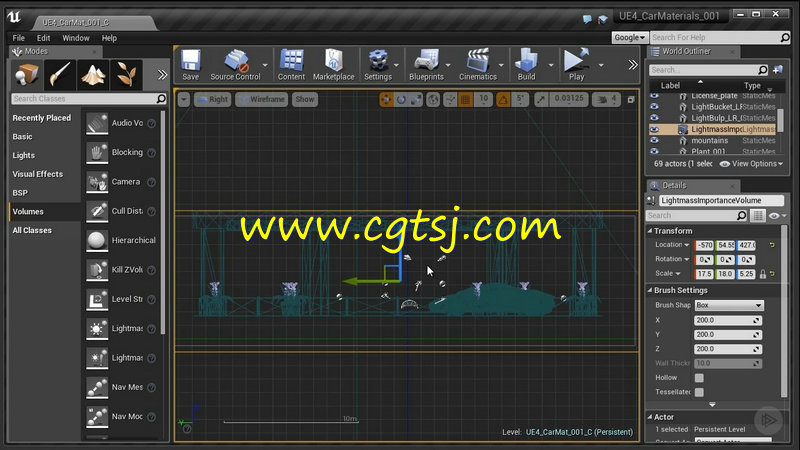The image size is (800, 450).
Task: Select the Foliage mode leaf icon
Action: click(x=126, y=74)
